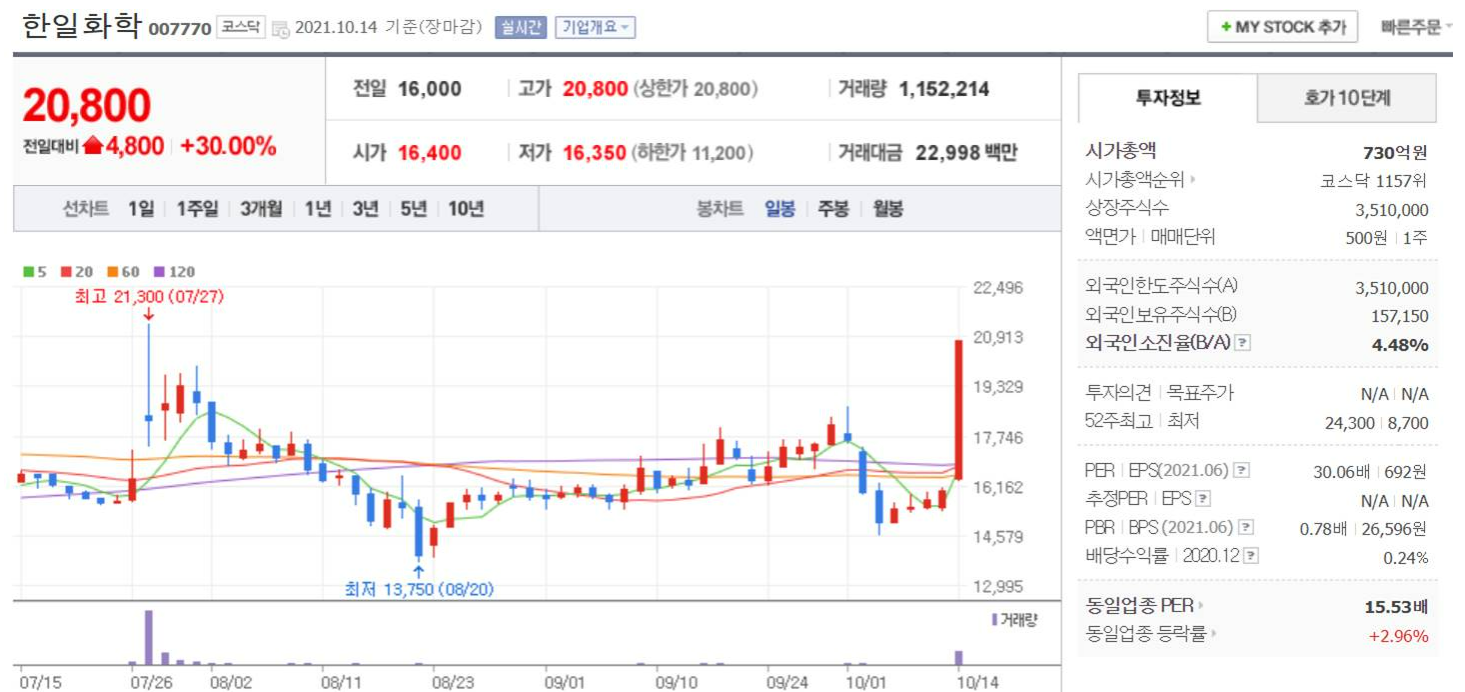Screen dimensions: 1465x692
Task: Click the 배당수익률 value 0.24%
Action: coord(1406,558)
